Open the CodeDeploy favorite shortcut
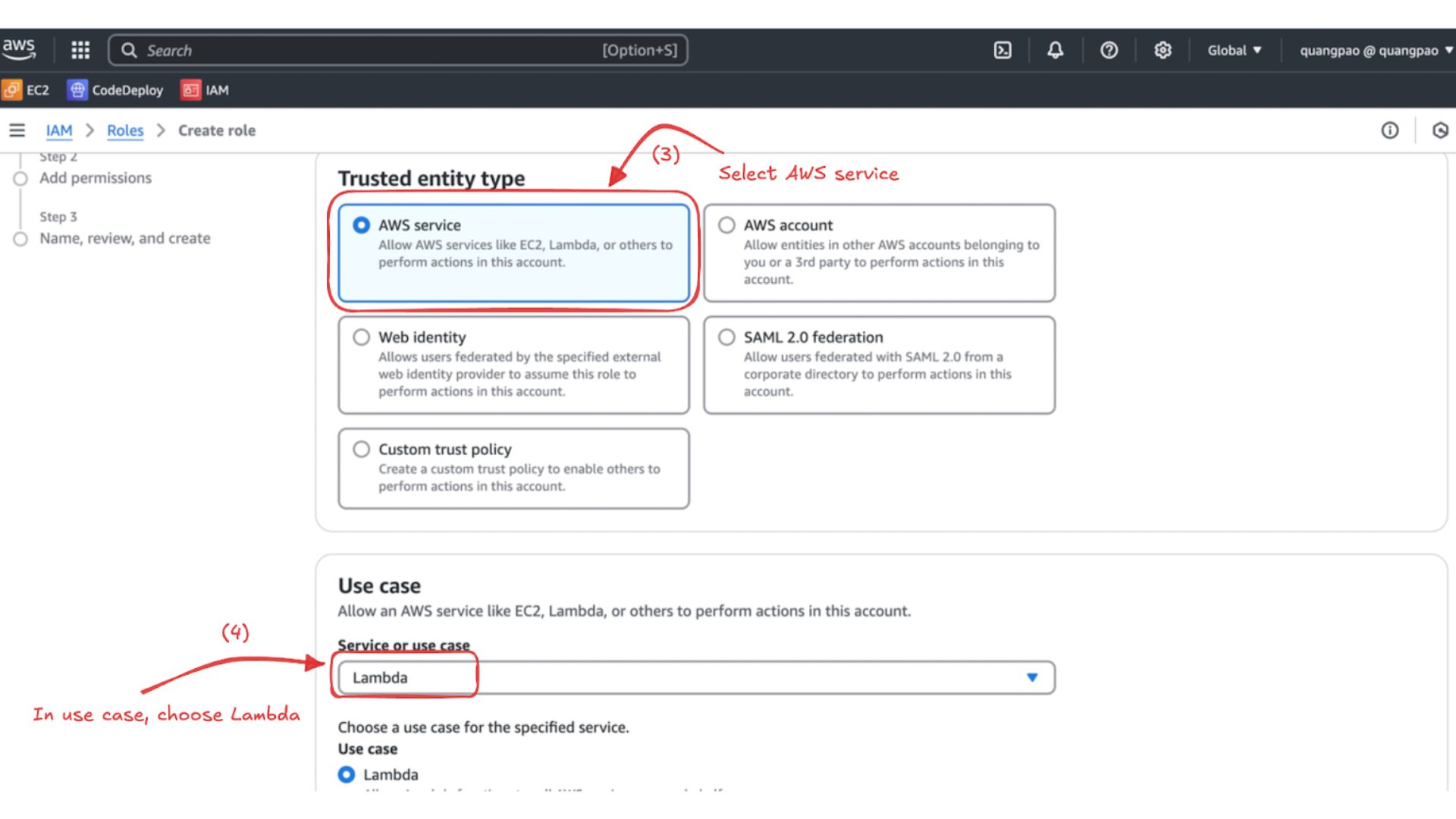Image resolution: width=1456 pixels, height=819 pixels. [x=115, y=89]
